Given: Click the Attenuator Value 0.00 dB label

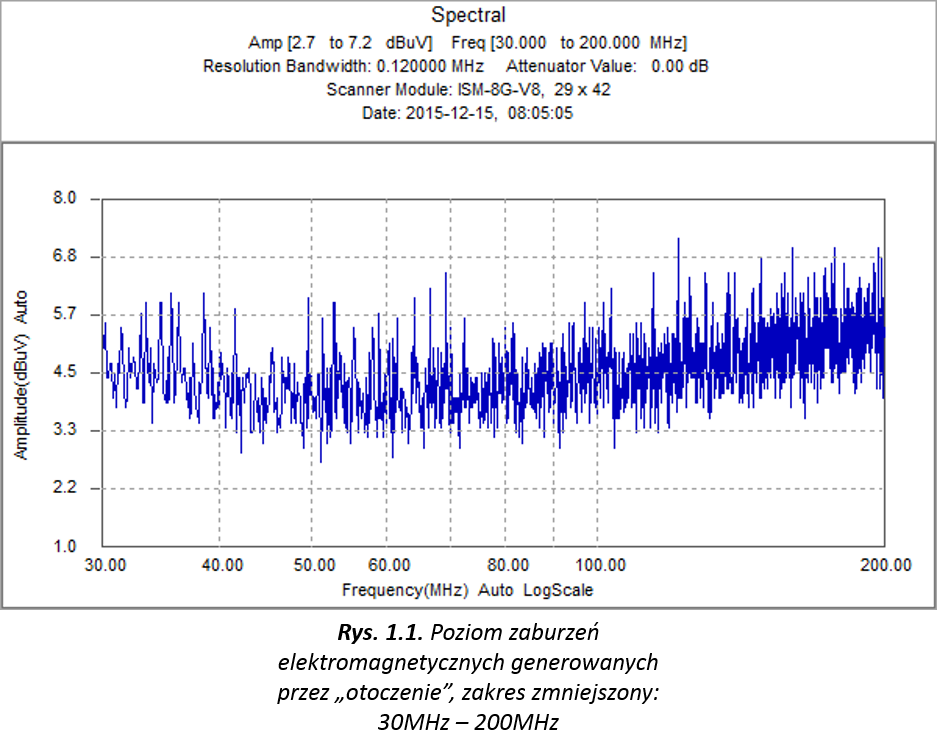Looking at the screenshot, I should [x=608, y=66].
